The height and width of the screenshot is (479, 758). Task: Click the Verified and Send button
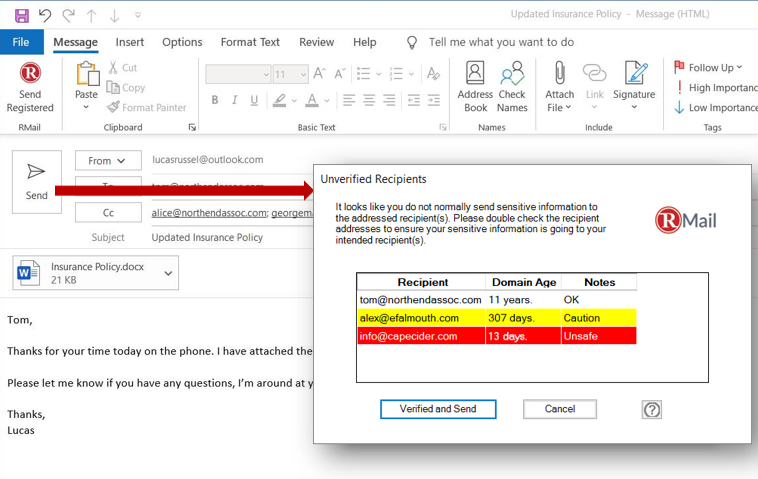tap(438, 409)
